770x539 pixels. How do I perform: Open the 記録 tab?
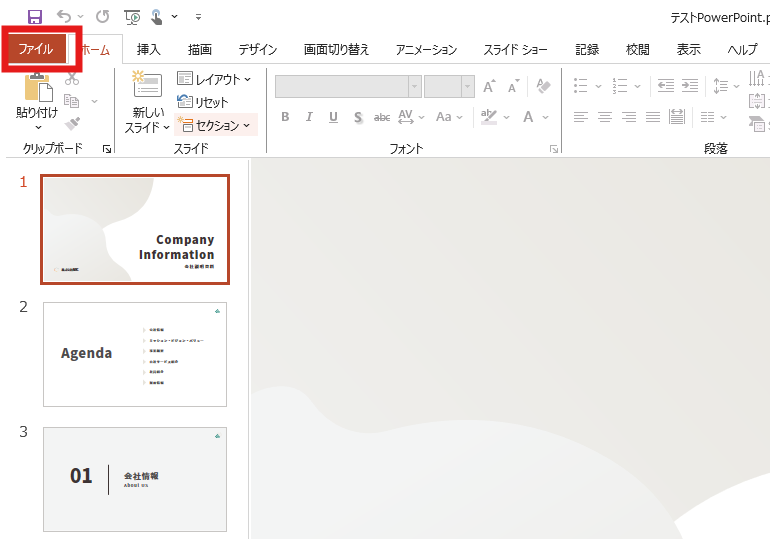click(x=587, y=50)
